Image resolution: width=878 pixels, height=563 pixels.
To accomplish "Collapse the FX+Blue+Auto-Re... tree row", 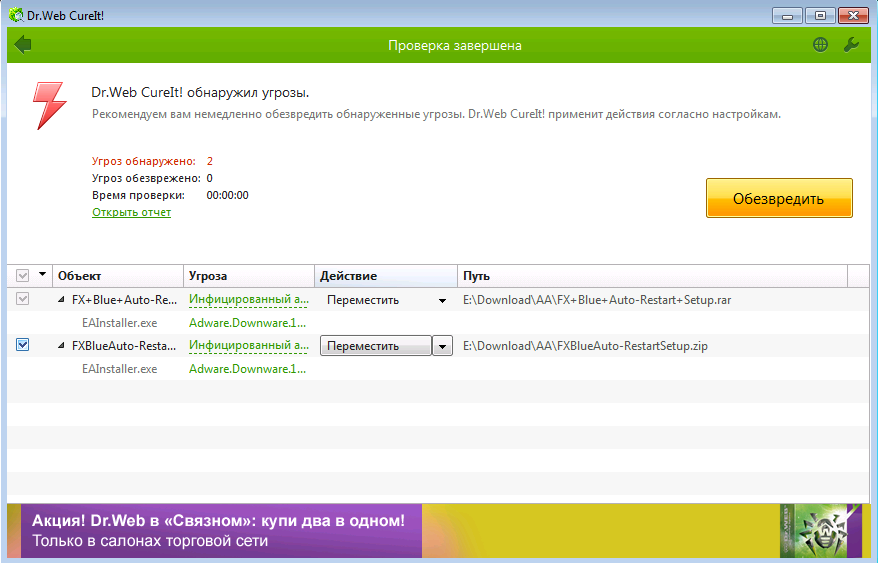I will [61, 300].
